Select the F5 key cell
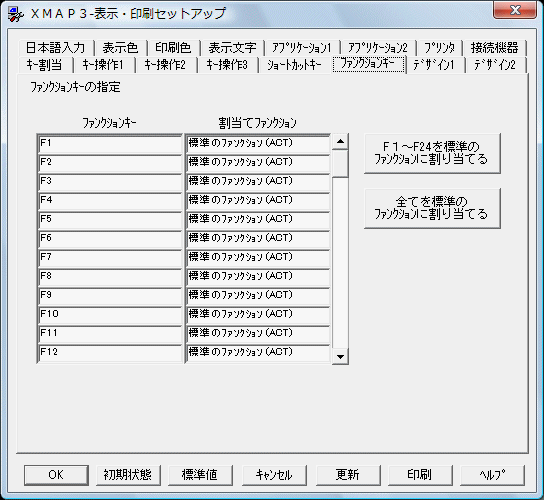544x500 pixels. [110, 220]
